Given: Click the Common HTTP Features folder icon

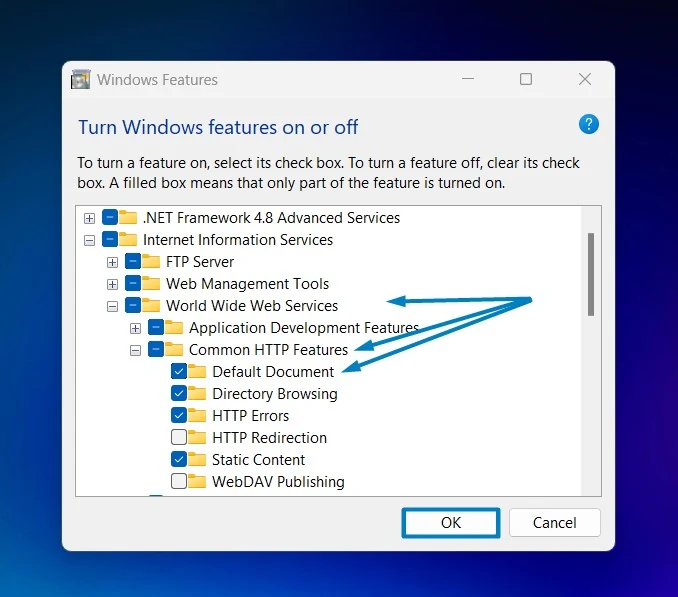Looking at the screenshot, I should coord(174,349).
